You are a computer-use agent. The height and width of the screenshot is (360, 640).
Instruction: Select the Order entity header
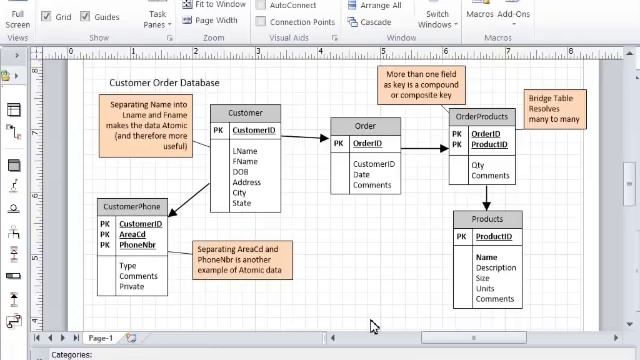tap(365, 126)
